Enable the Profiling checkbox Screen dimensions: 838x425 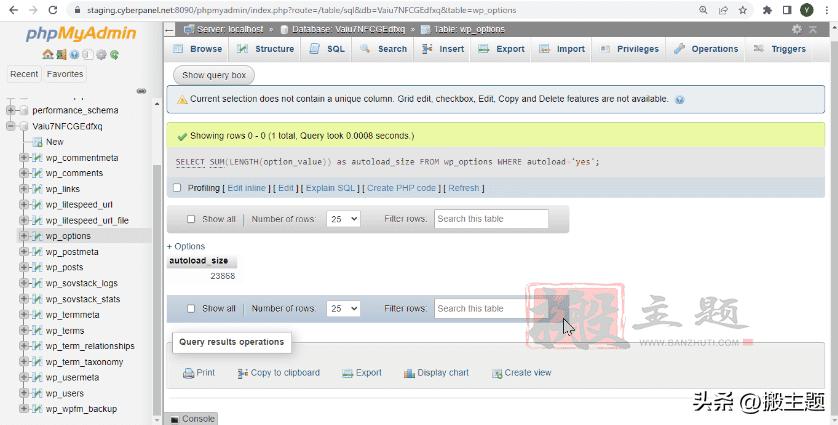pyautogui.click(x=177, y=188)
